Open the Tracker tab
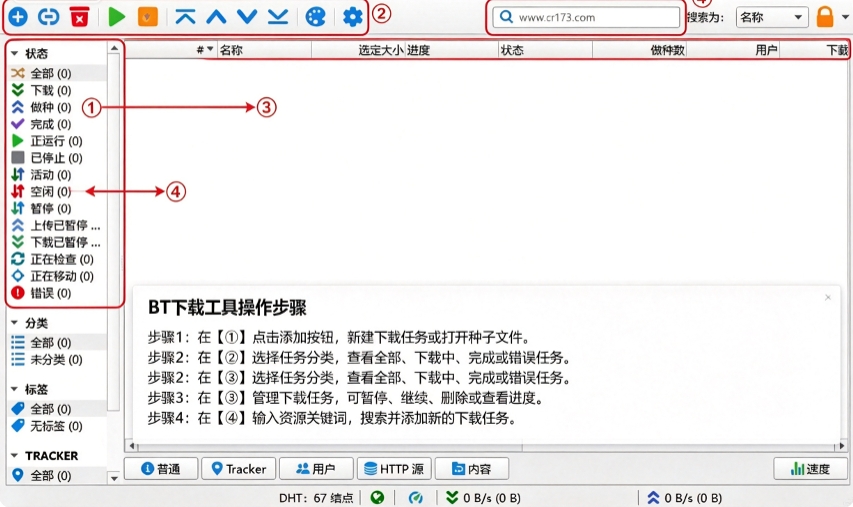Image resolution: width=853 pixels, height=507 pixels. 239,468
